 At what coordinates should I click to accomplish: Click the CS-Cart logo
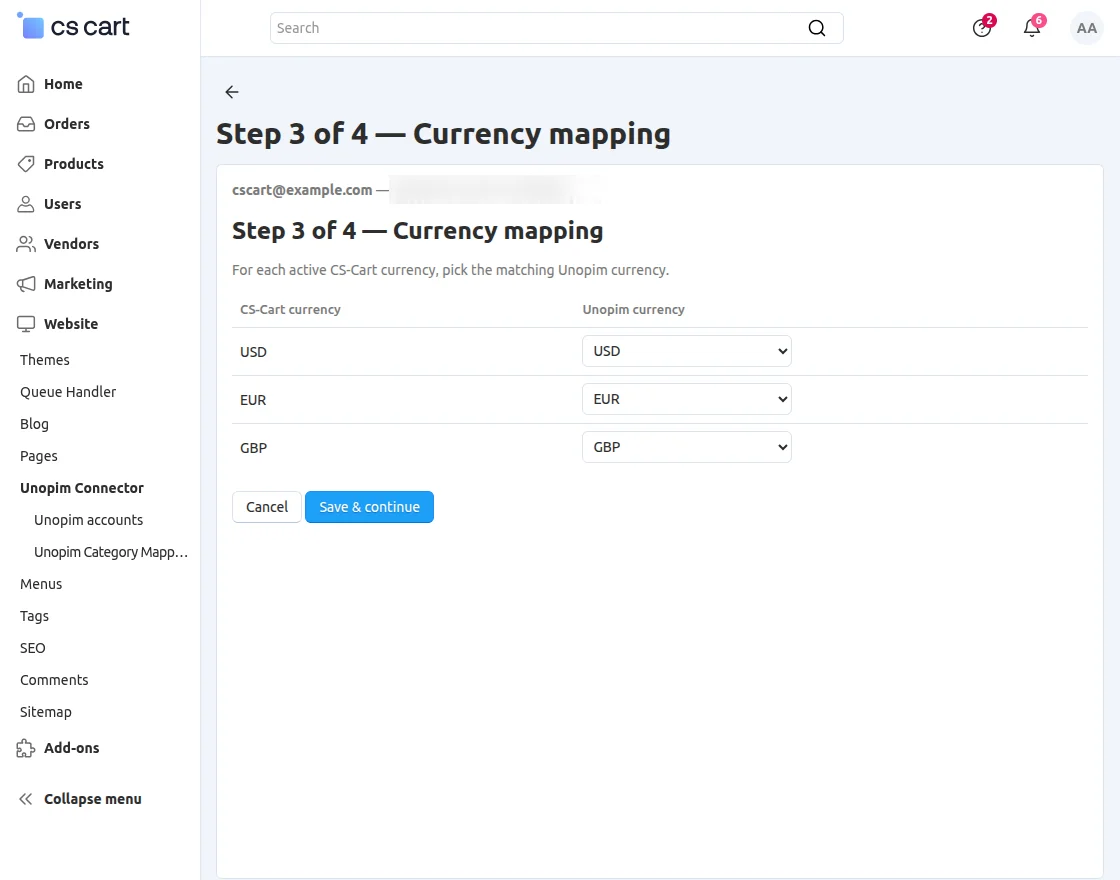(x=73, y=26)
